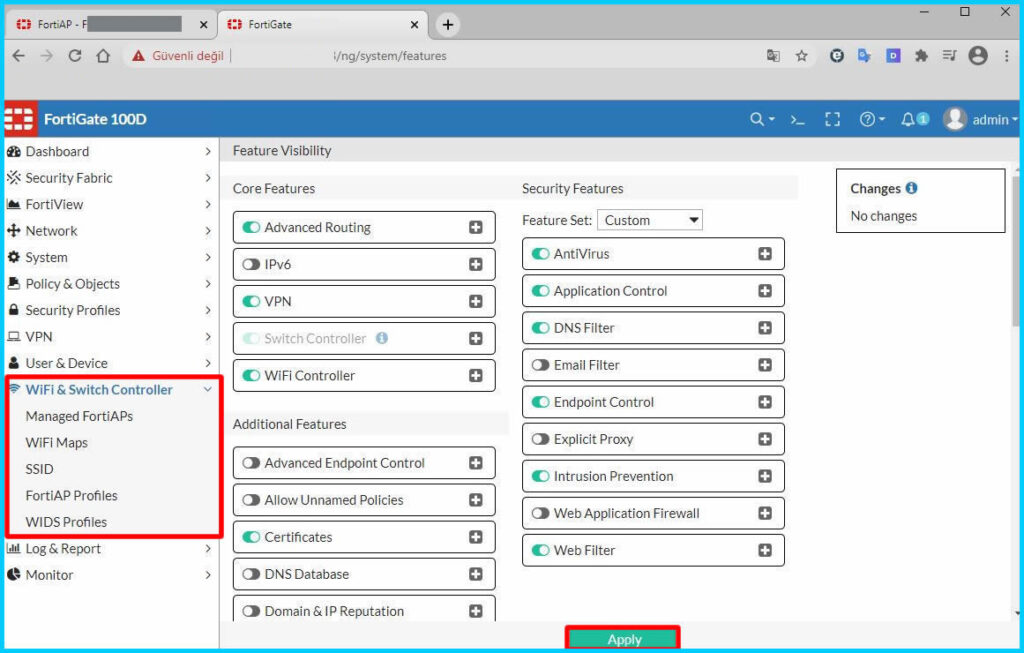
Task: Click the Changes info icon
Action: 911,188
